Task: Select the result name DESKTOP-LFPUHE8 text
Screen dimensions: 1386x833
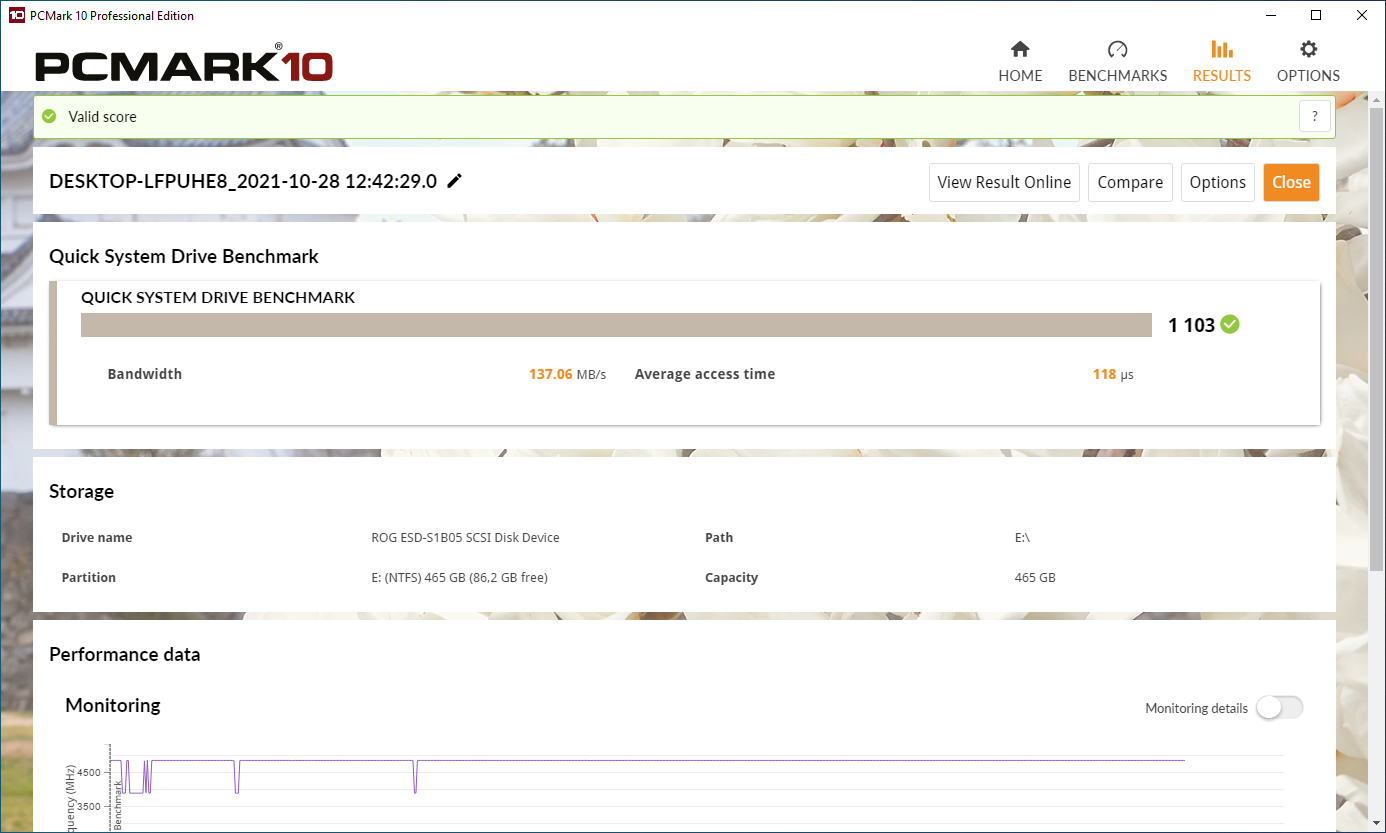Action: click(x=243, y=181)
